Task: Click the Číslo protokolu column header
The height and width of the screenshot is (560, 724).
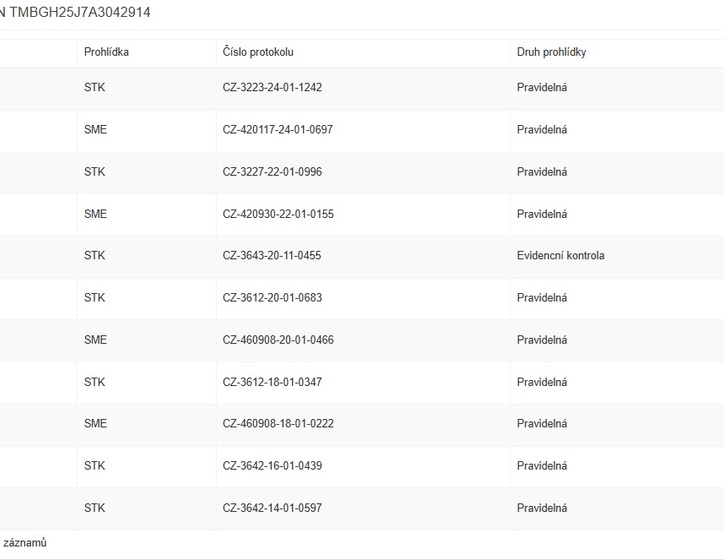Action: click(258, 52)
